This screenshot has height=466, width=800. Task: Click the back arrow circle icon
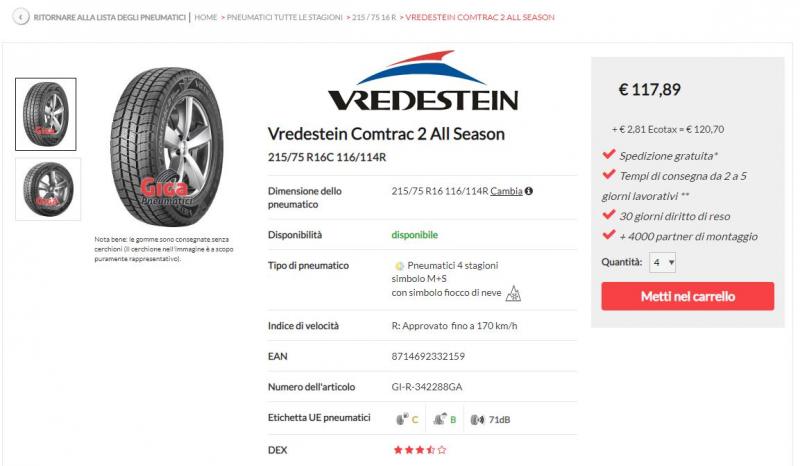coord(20,17)
